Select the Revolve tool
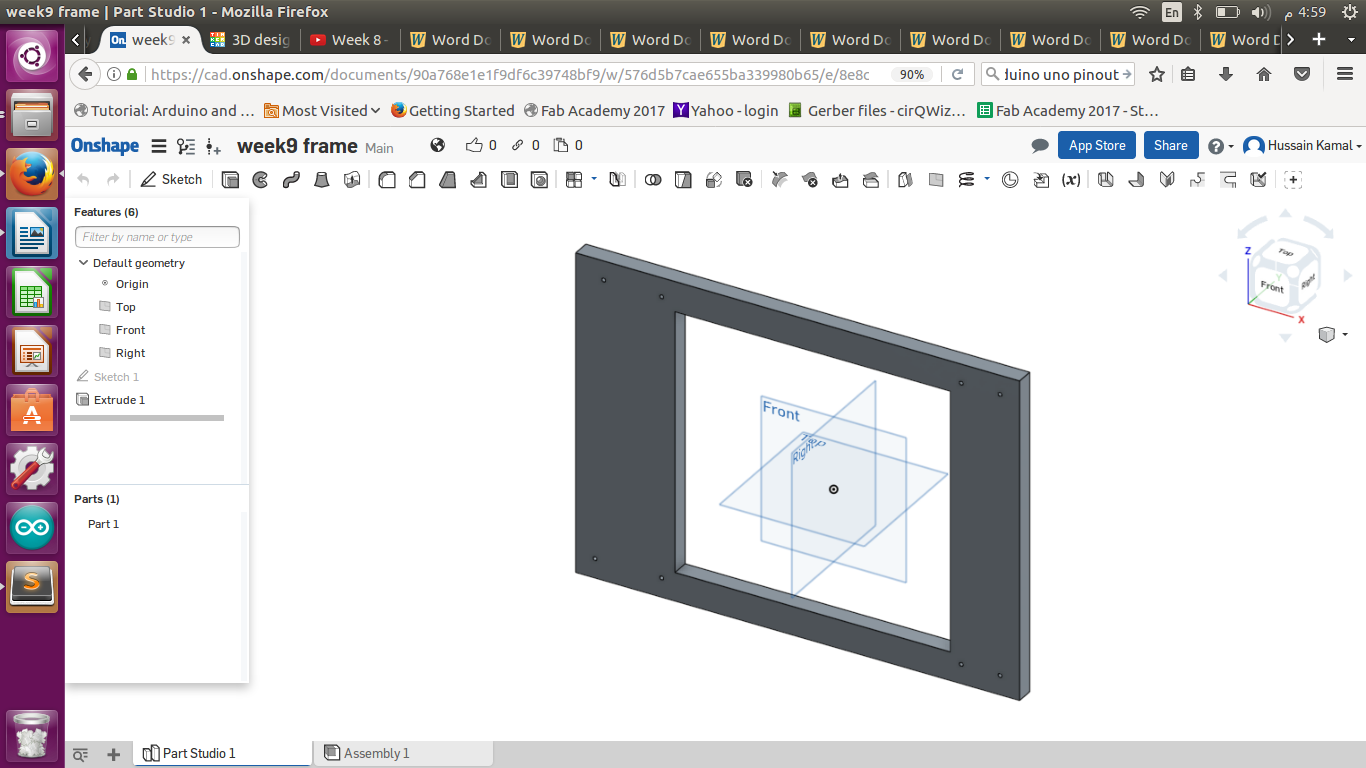The width and height of the screenshot is (1366, 768). [260, 180]
